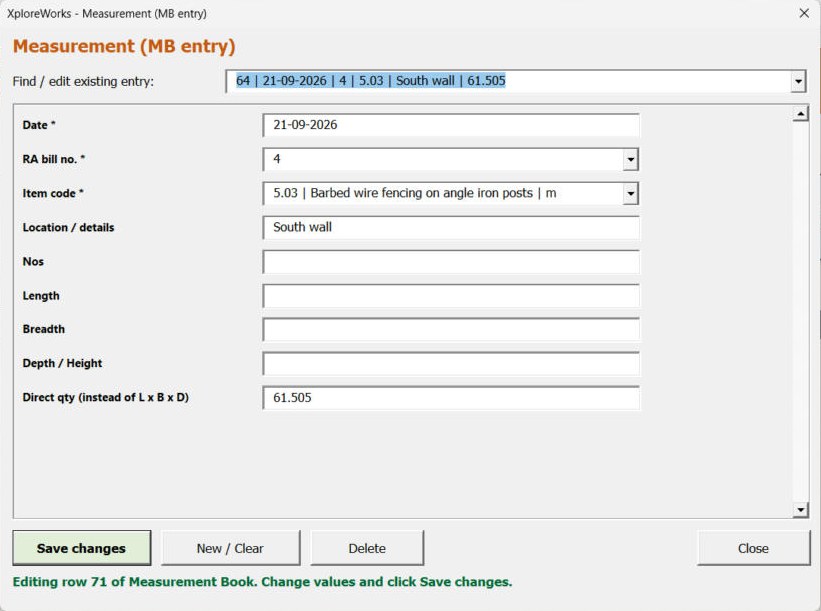Click the Direct qty field showing 61.505
This screenshot has height=611, width=821.
coord(451,397)
